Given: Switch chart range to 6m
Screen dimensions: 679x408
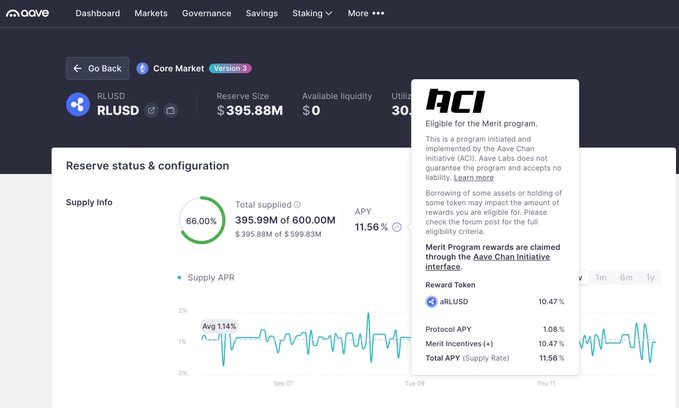Looking at the screenshot, I should (x=626, y=277).
